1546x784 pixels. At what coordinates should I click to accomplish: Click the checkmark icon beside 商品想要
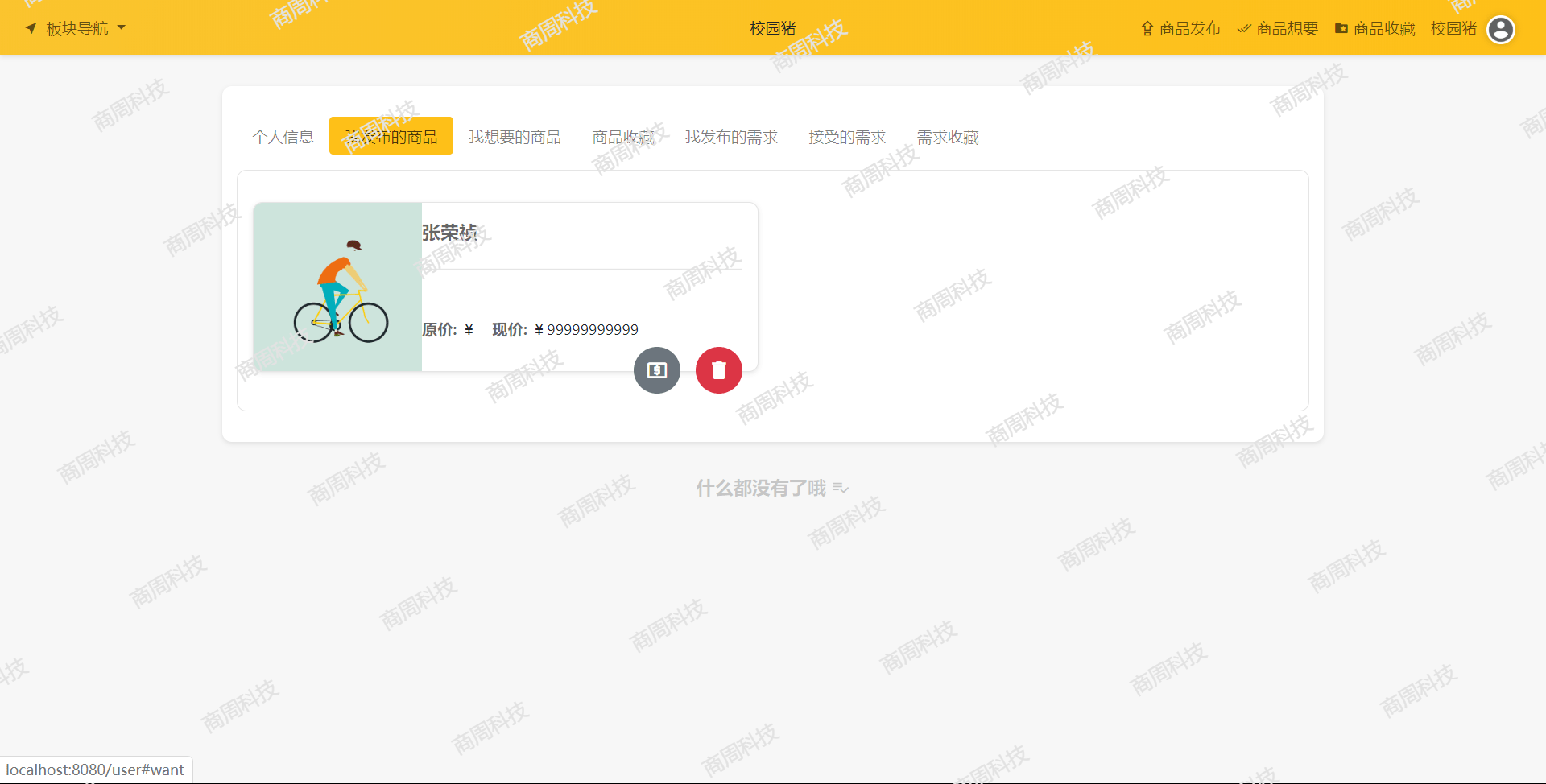tap(1244, 28)
